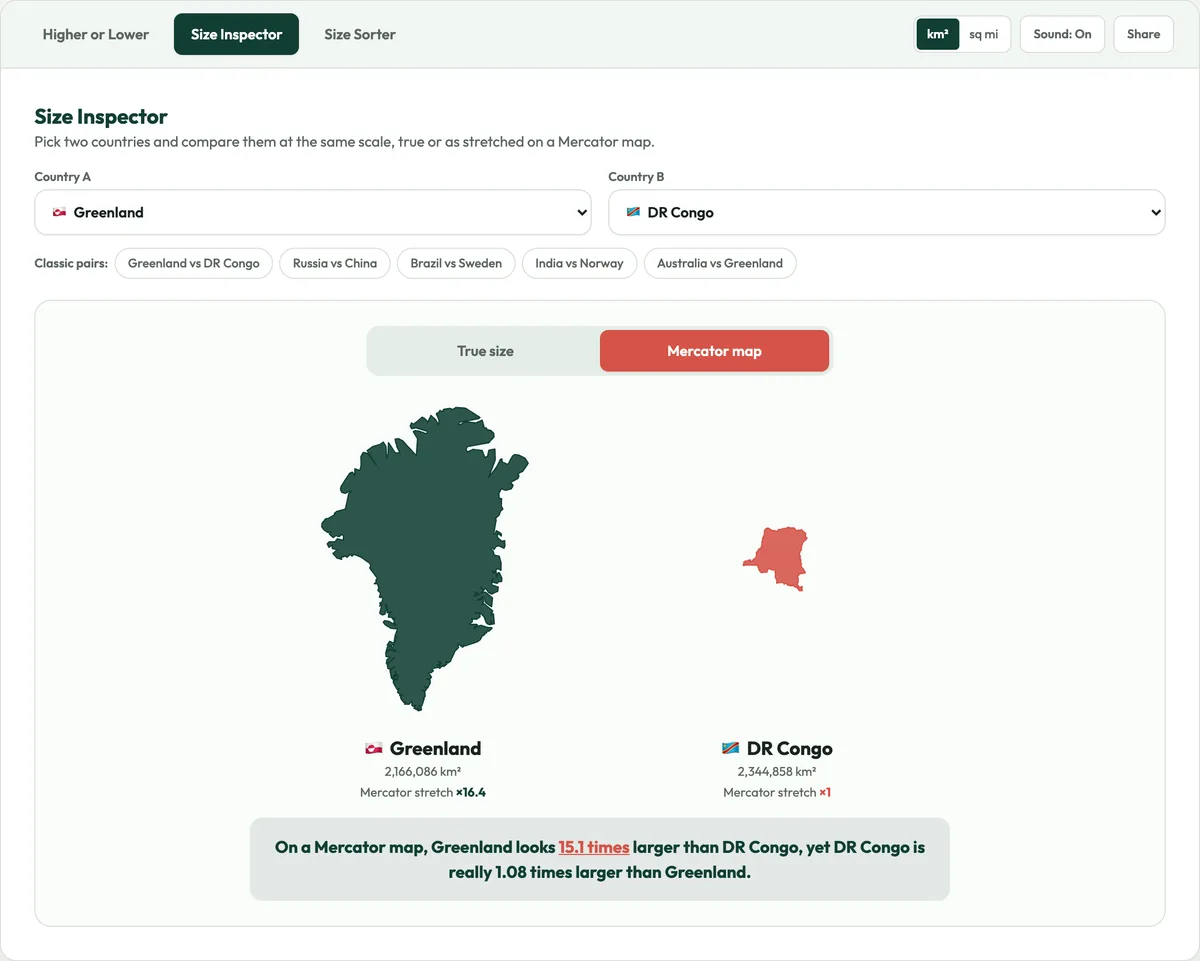Click the Mercator stretch ×16.4 text
Image resolution: width=1200 pixels, height=961 pixels.
(x=423, y=792)
